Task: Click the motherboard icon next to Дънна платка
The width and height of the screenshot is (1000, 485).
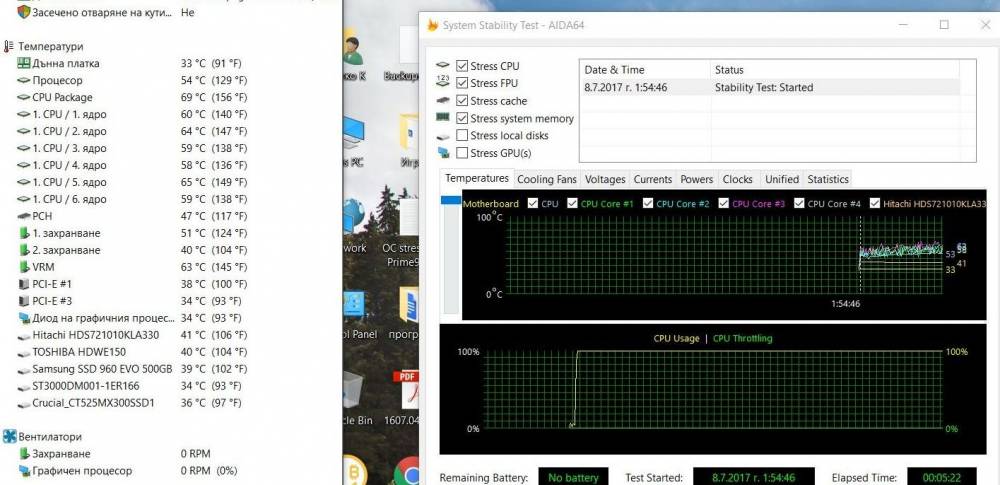Action: 23,63
